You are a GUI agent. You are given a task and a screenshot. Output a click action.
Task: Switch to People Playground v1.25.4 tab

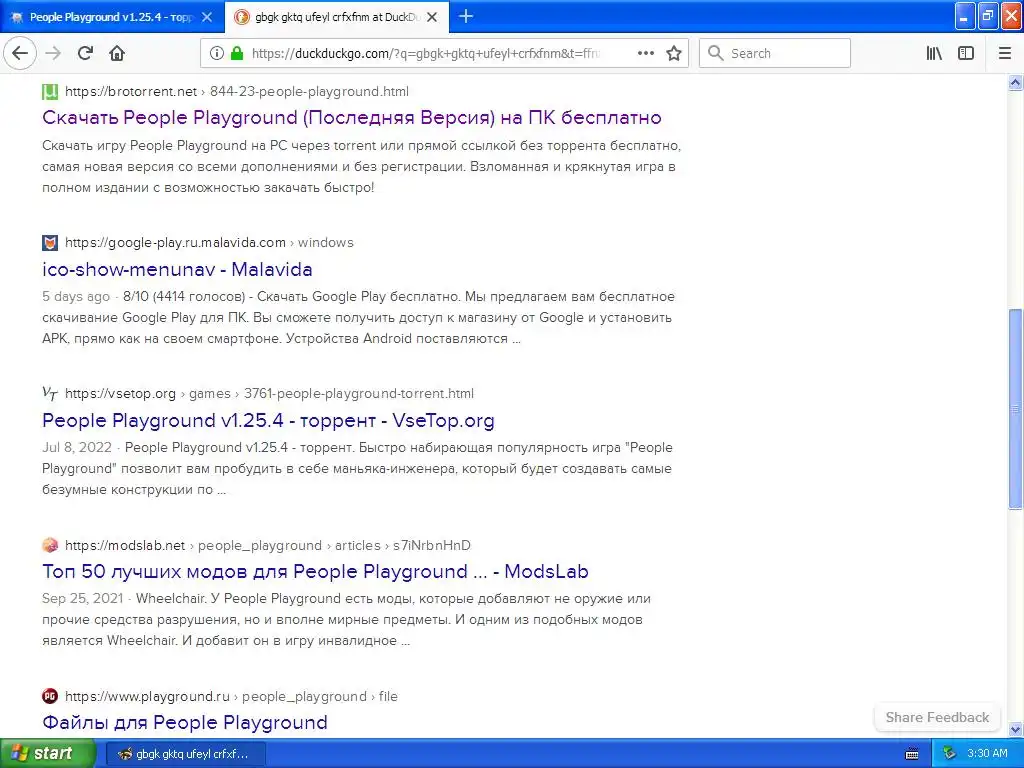(x=111, y=17)
